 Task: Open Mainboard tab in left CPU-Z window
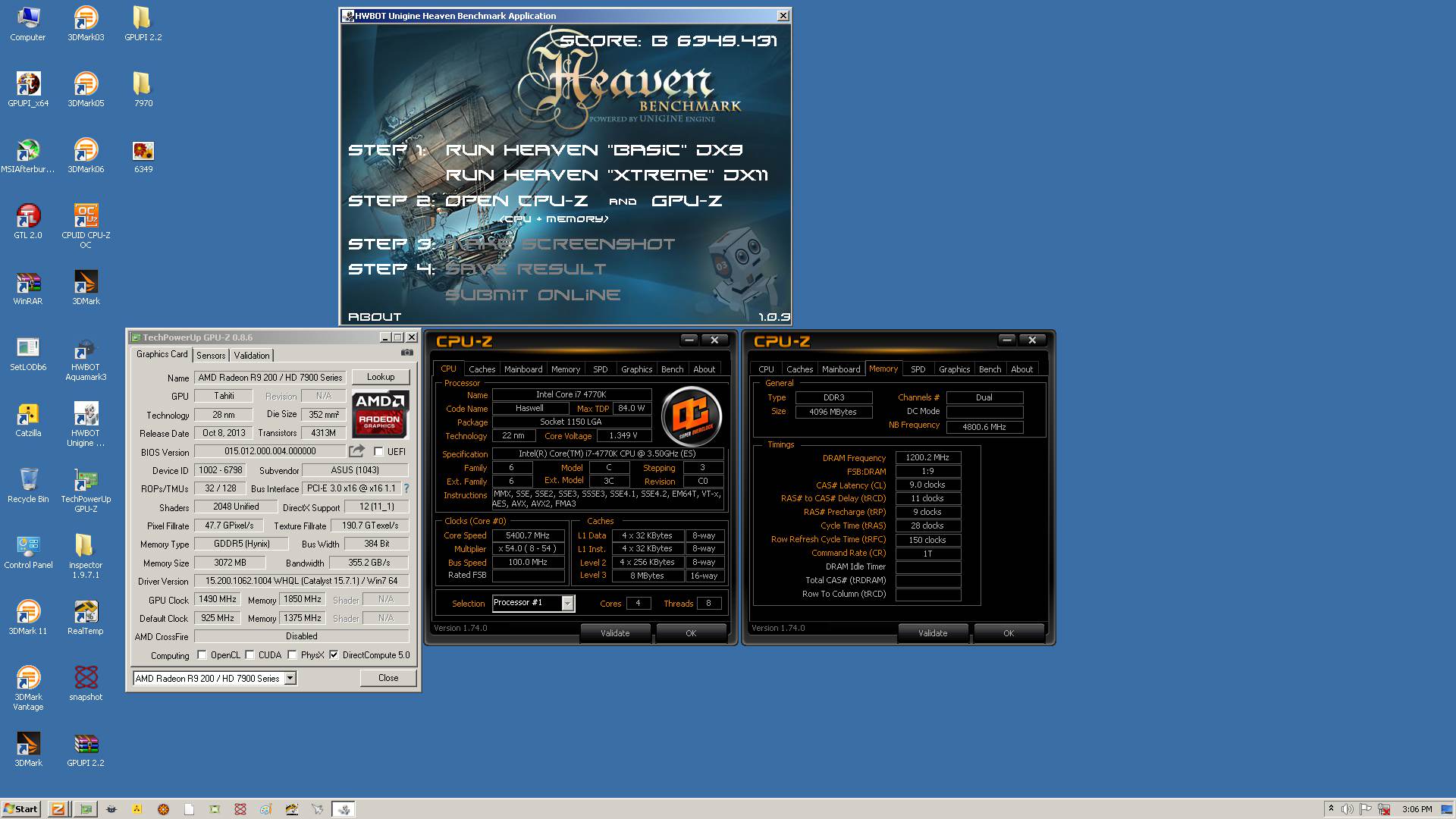pos(523,369)
